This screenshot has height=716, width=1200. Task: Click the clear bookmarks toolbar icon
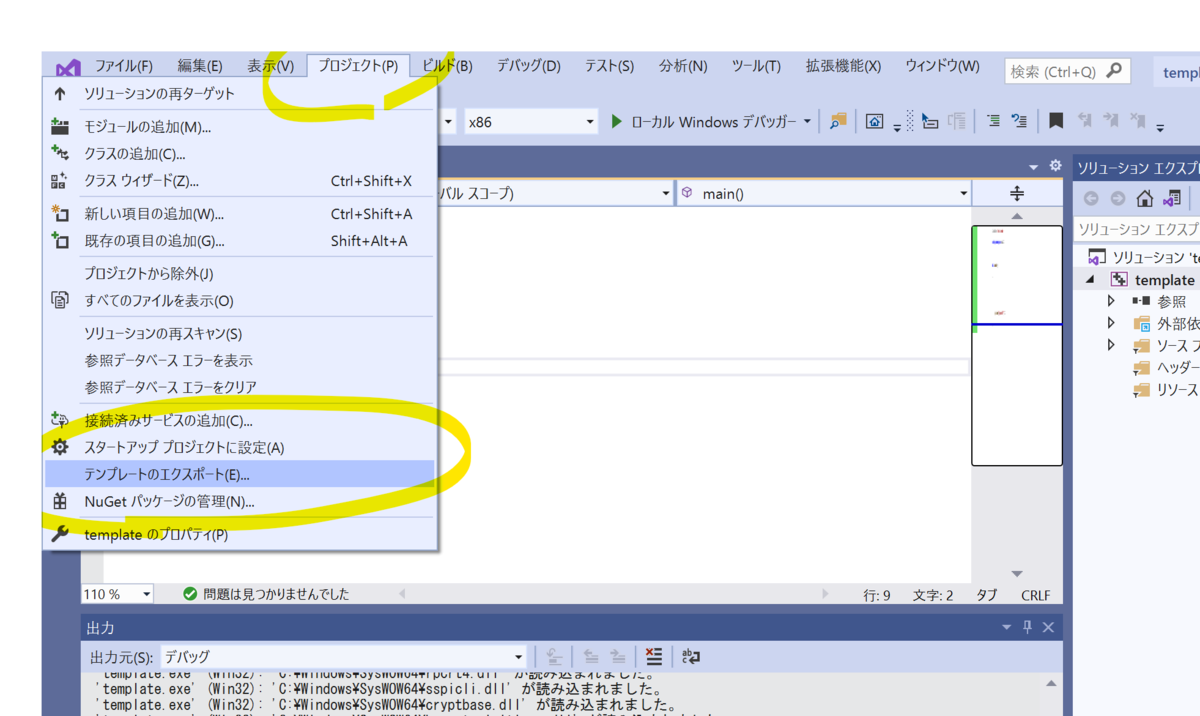pos(1137,121)
